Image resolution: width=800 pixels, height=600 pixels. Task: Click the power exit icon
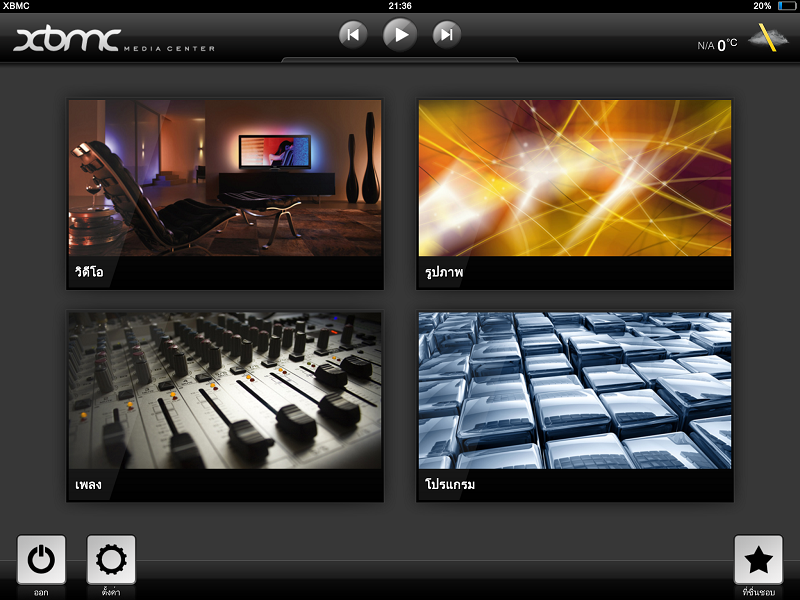point(41,560)
